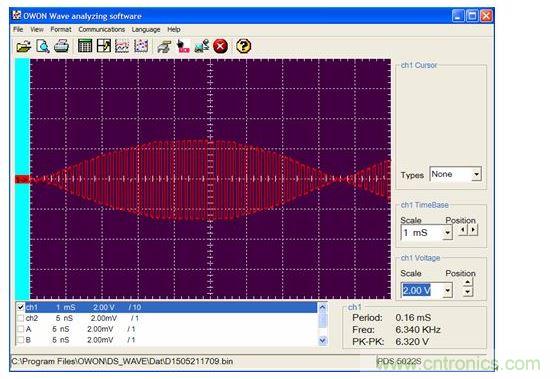This screenshot has width=560, height=379.
Task: Open the Format menu
Action: [x=61, y=29]
